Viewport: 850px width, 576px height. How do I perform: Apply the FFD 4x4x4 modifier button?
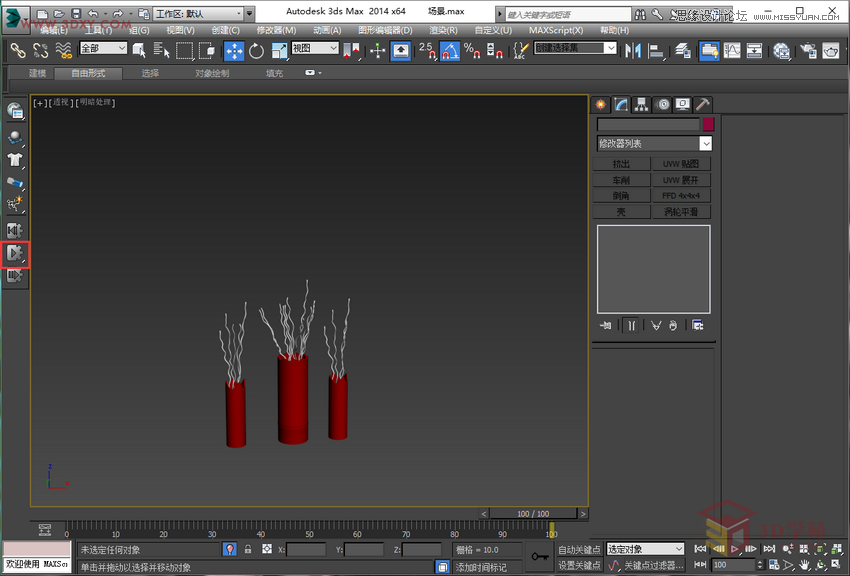point(682,196)
